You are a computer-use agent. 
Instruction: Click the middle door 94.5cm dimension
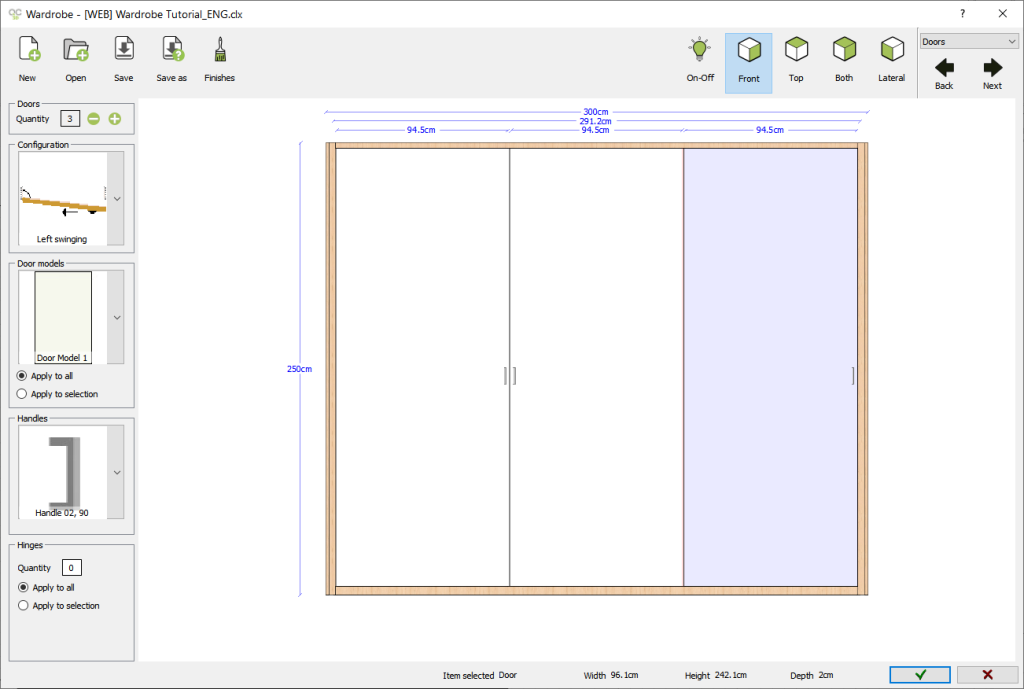[x=596, y=130]
